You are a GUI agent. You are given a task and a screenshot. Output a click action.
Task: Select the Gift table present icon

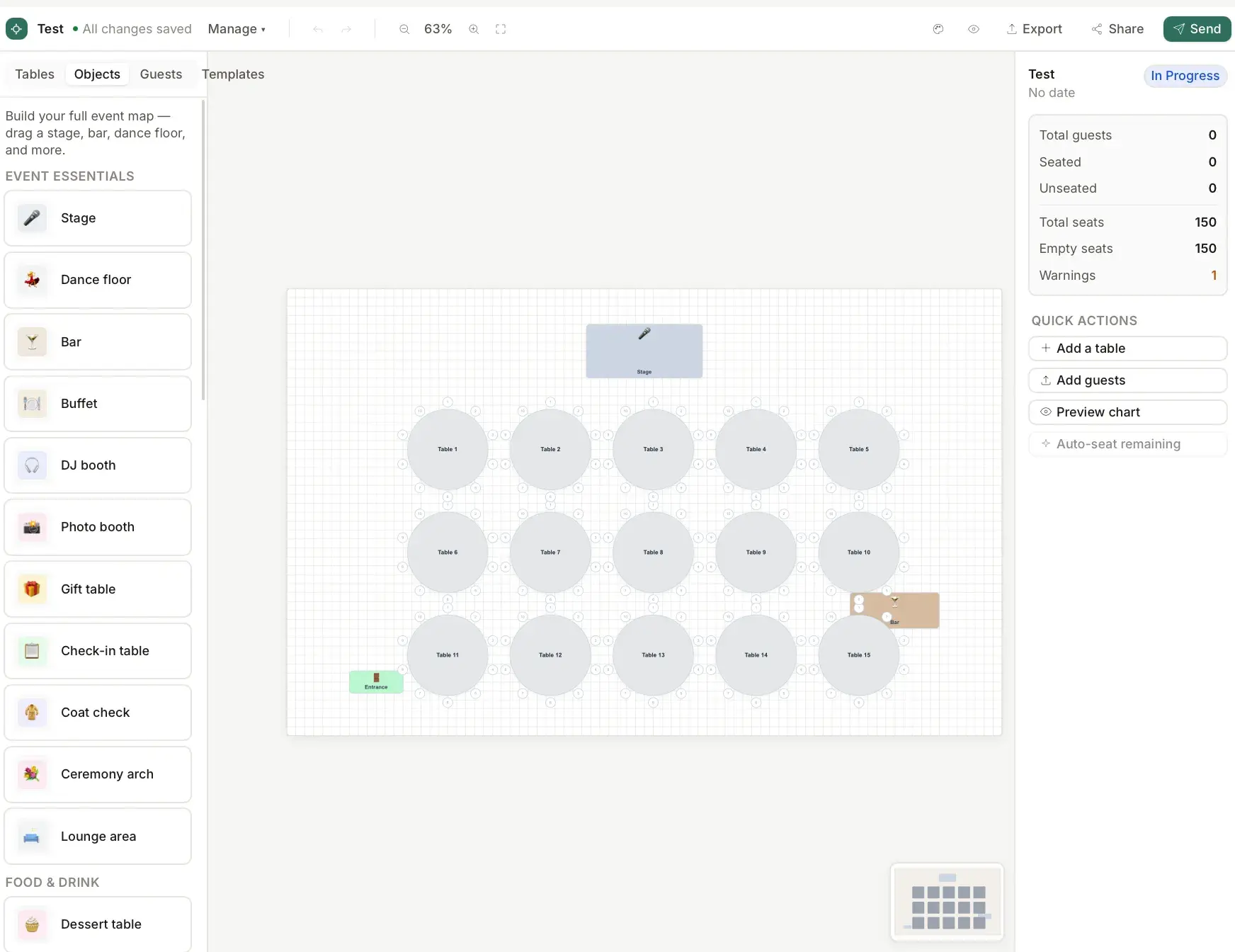click(32, 589)
